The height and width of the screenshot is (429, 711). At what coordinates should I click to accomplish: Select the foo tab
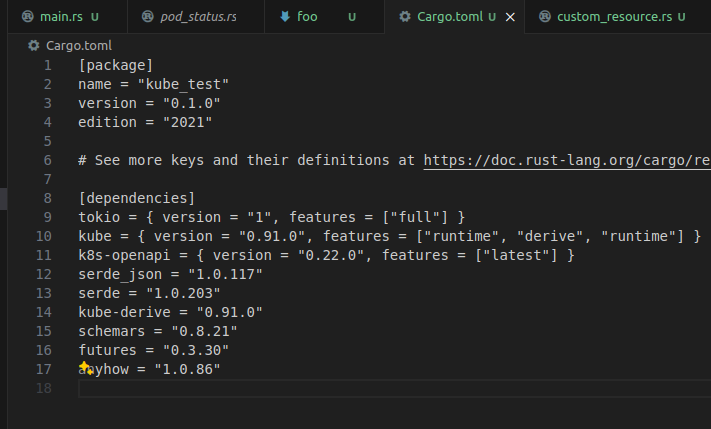coord(307,17)
